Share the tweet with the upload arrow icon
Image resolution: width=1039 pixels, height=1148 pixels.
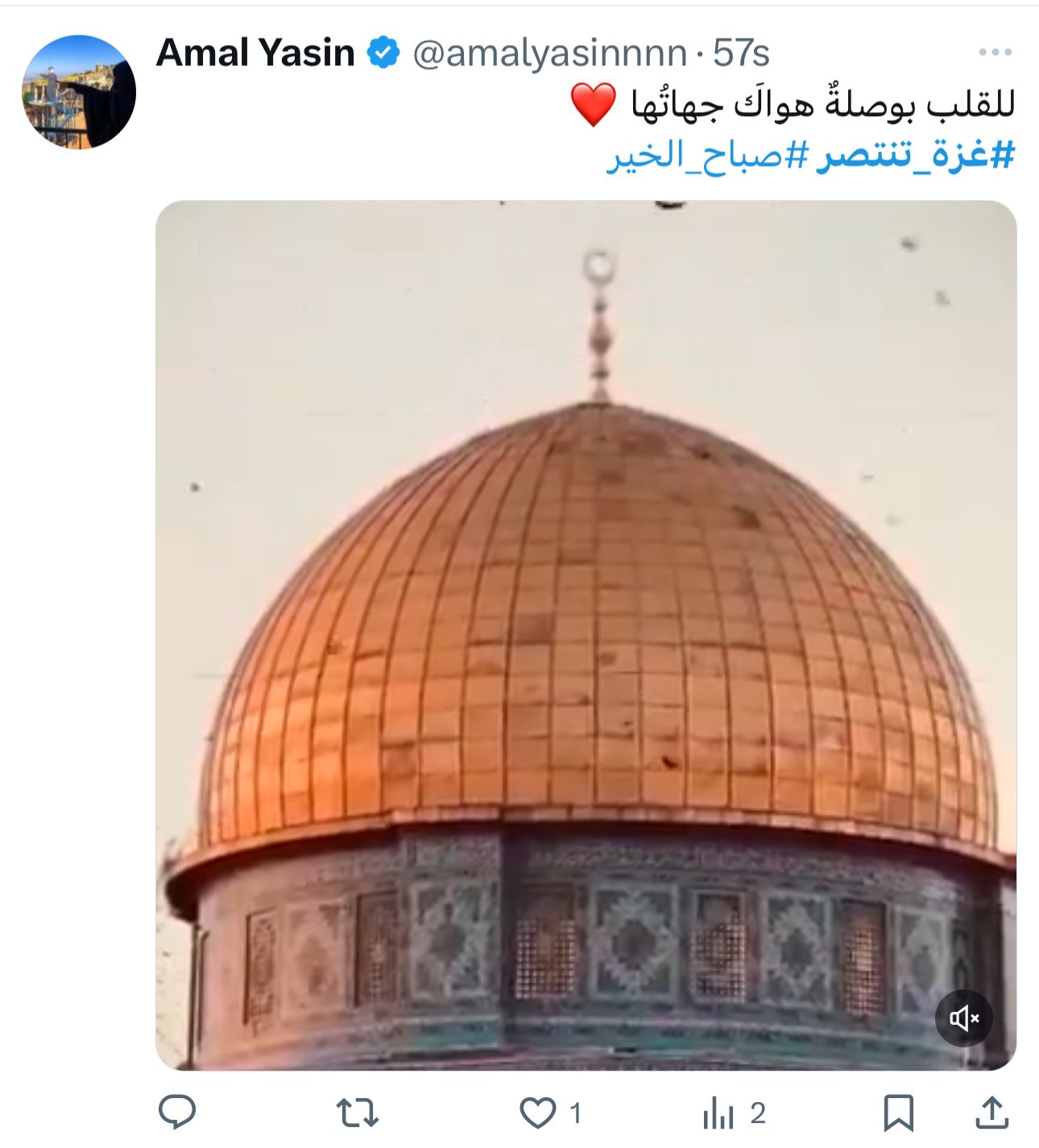tap(992, 1113)
